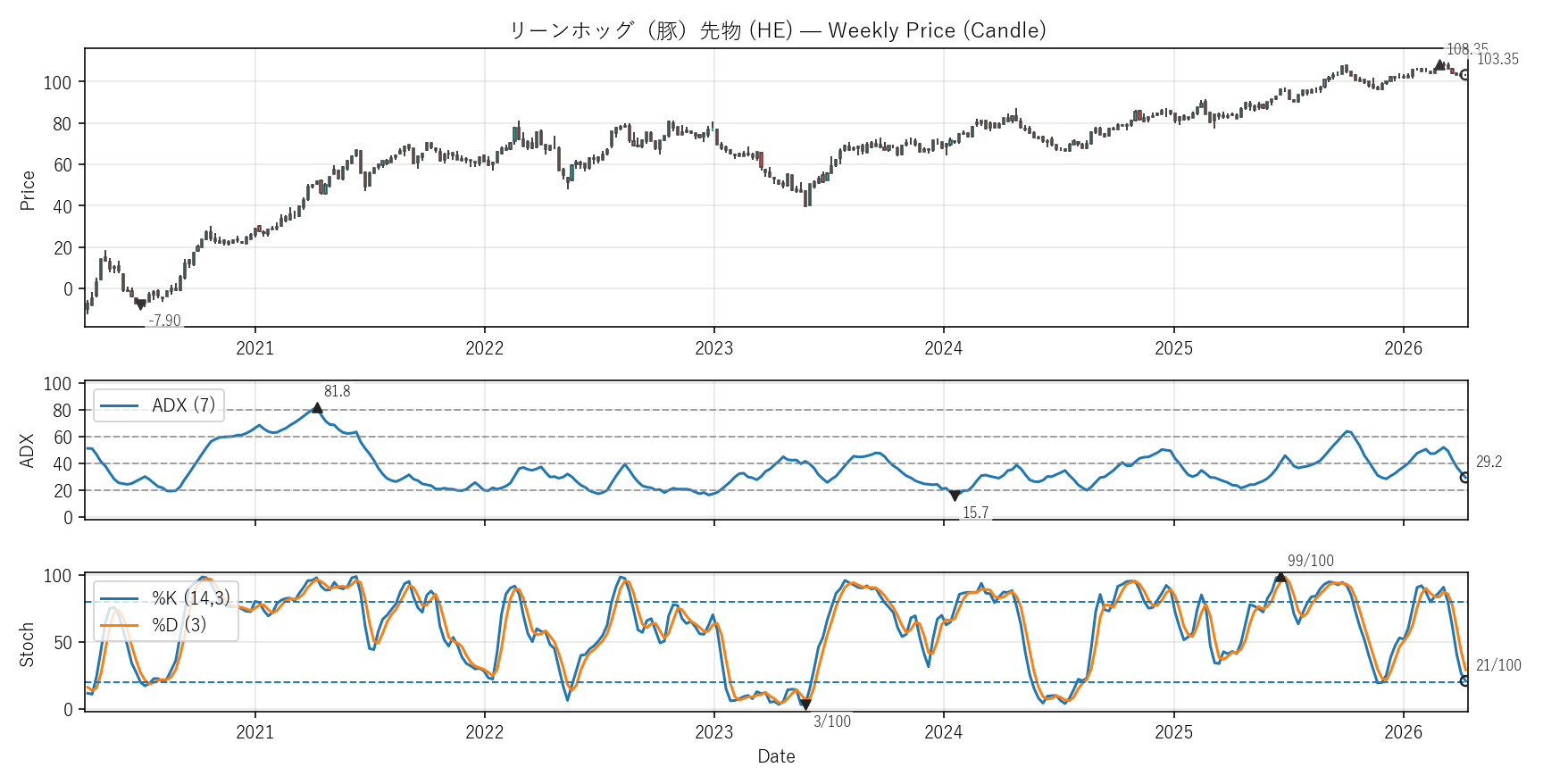Click the latest ADX circle marker at 29.2
This screenshot has height=784, width=1543.
pyautogui.click(x=1464, y=478)
